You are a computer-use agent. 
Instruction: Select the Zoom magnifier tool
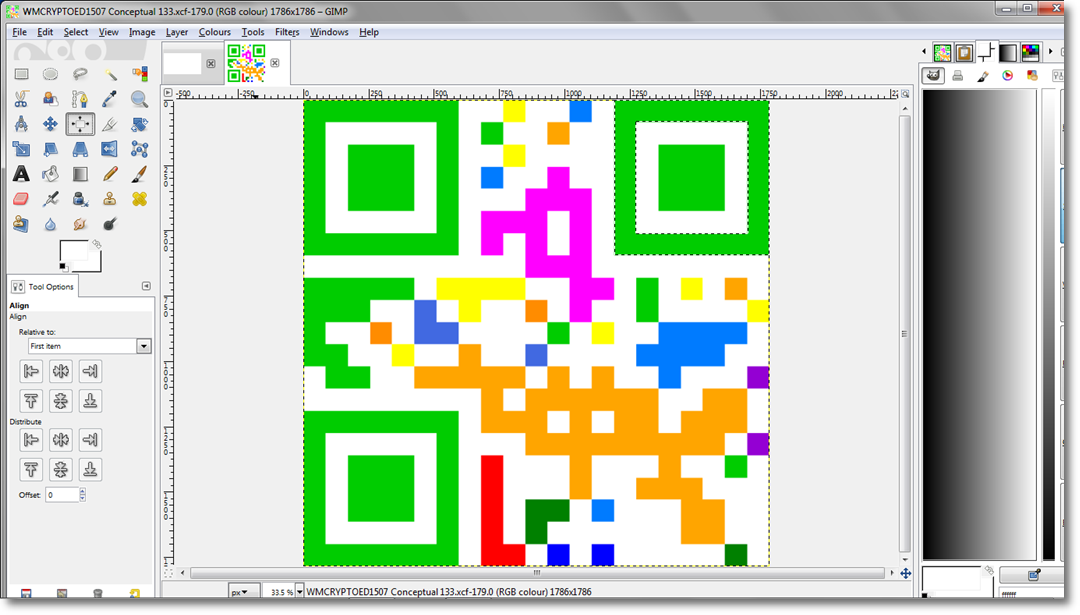tap(139, 99)
